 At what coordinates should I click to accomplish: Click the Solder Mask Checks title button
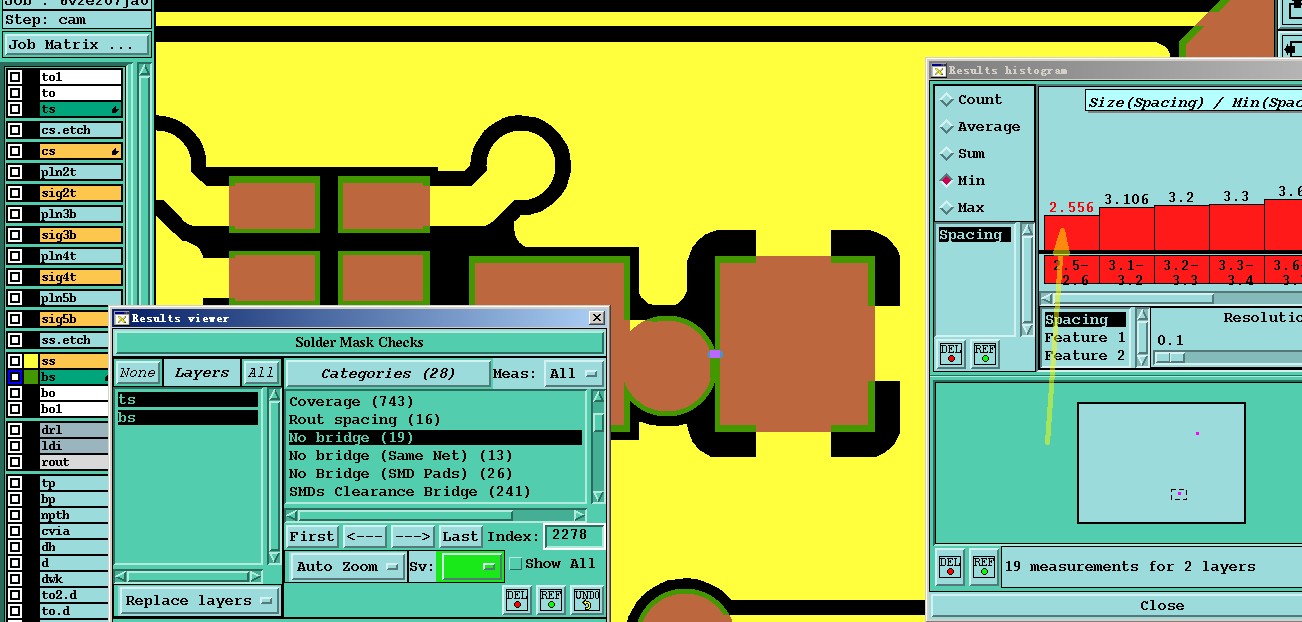point(359,343)
